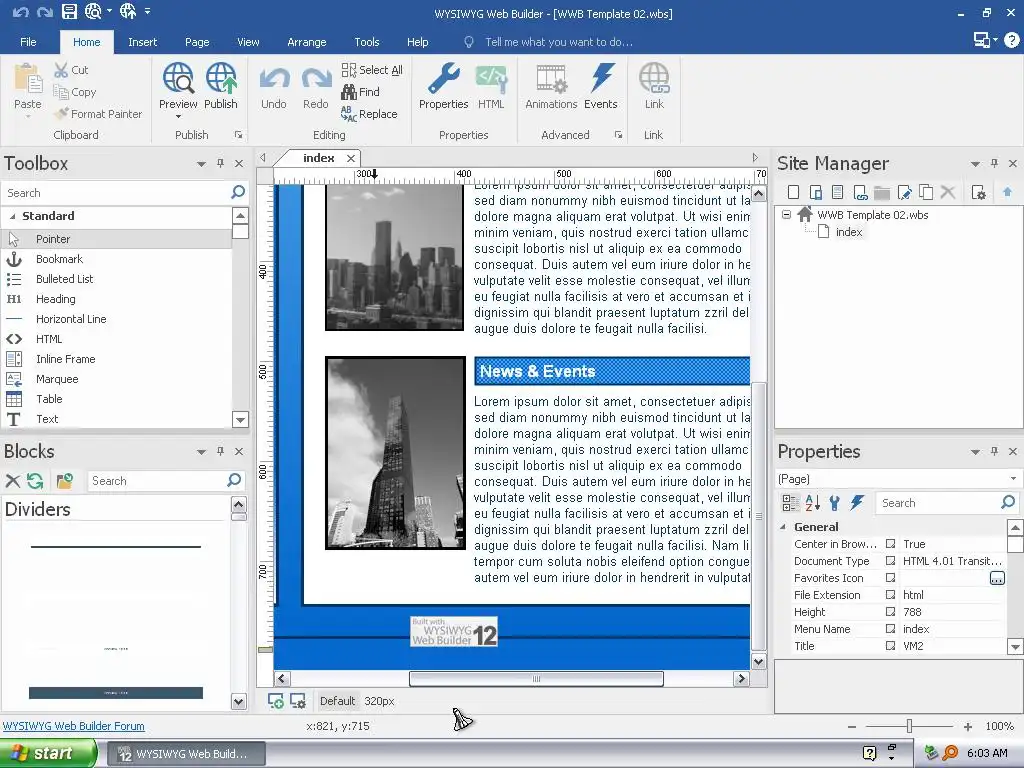Click the folder icon in Blocks panel
Viewport: 1024px width, 768px height.
click(x=65, y=481)
